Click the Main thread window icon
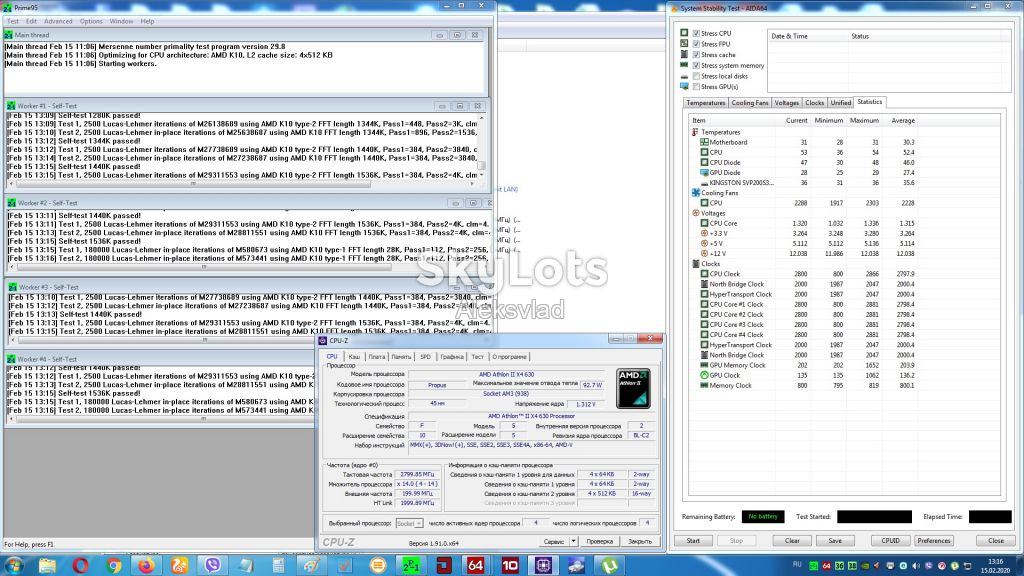The height and width of the screenshot is (576, 1024). click(x=8, y=35)
